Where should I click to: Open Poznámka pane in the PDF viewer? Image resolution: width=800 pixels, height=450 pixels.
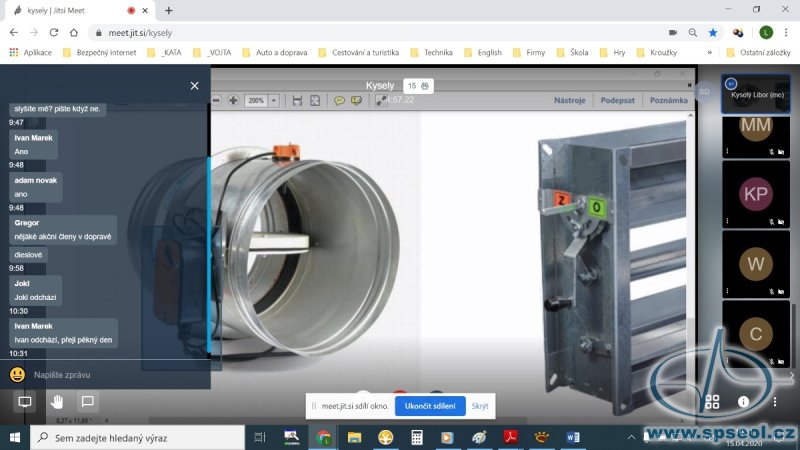tap(668, 101)
